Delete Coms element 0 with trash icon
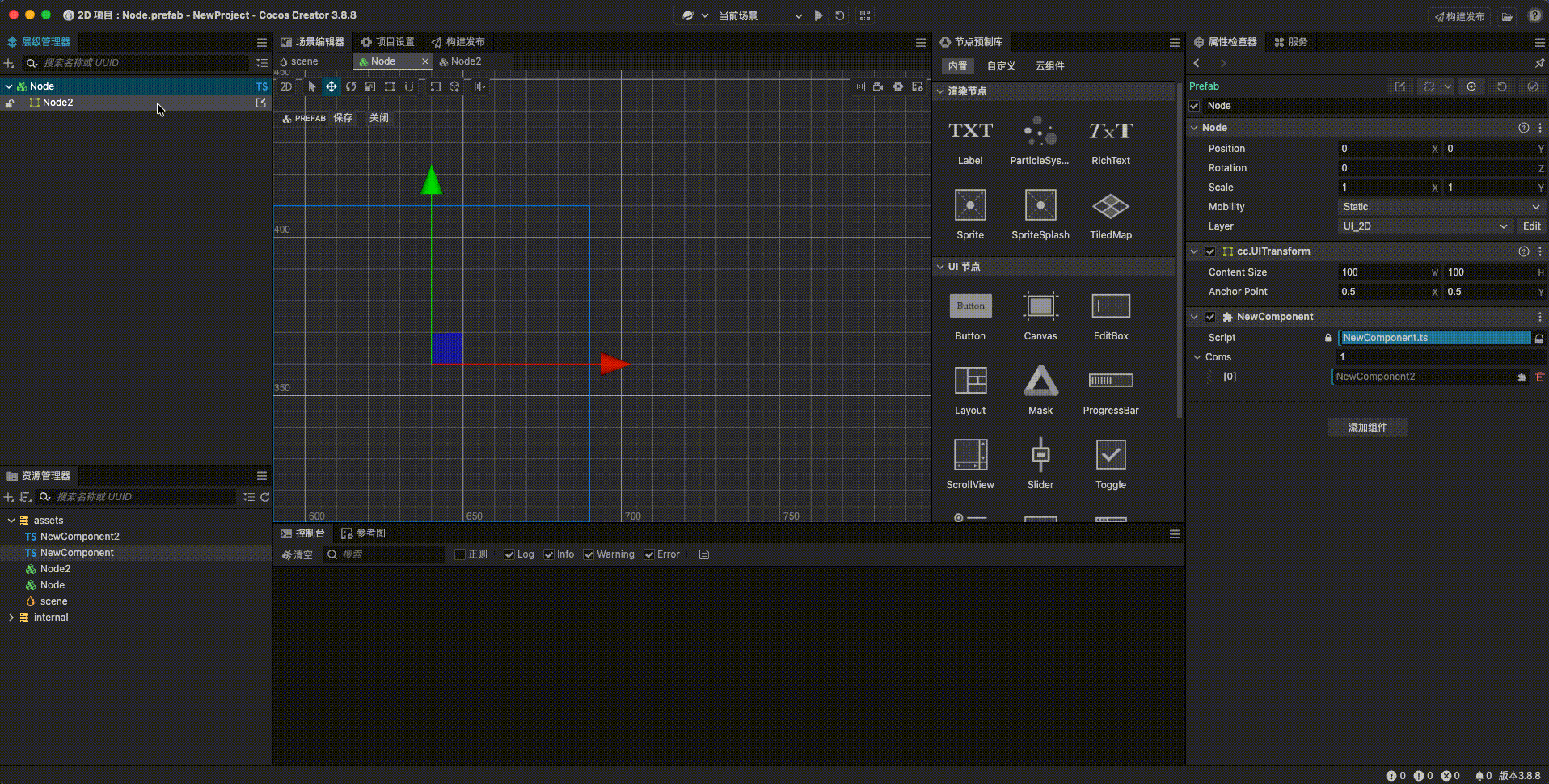 (x=1540, y=377)
